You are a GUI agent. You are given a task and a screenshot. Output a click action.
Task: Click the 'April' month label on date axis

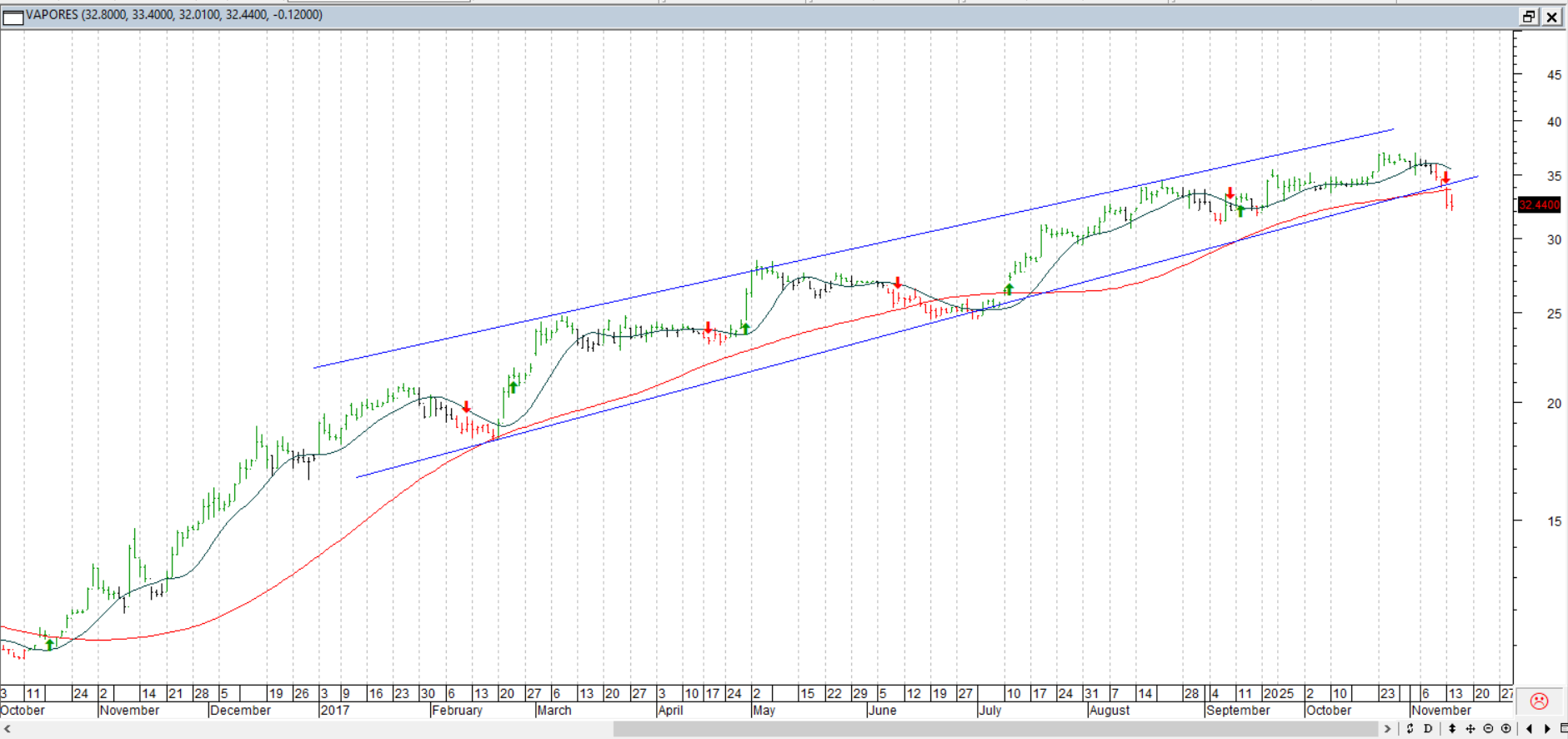coord(671,711)
